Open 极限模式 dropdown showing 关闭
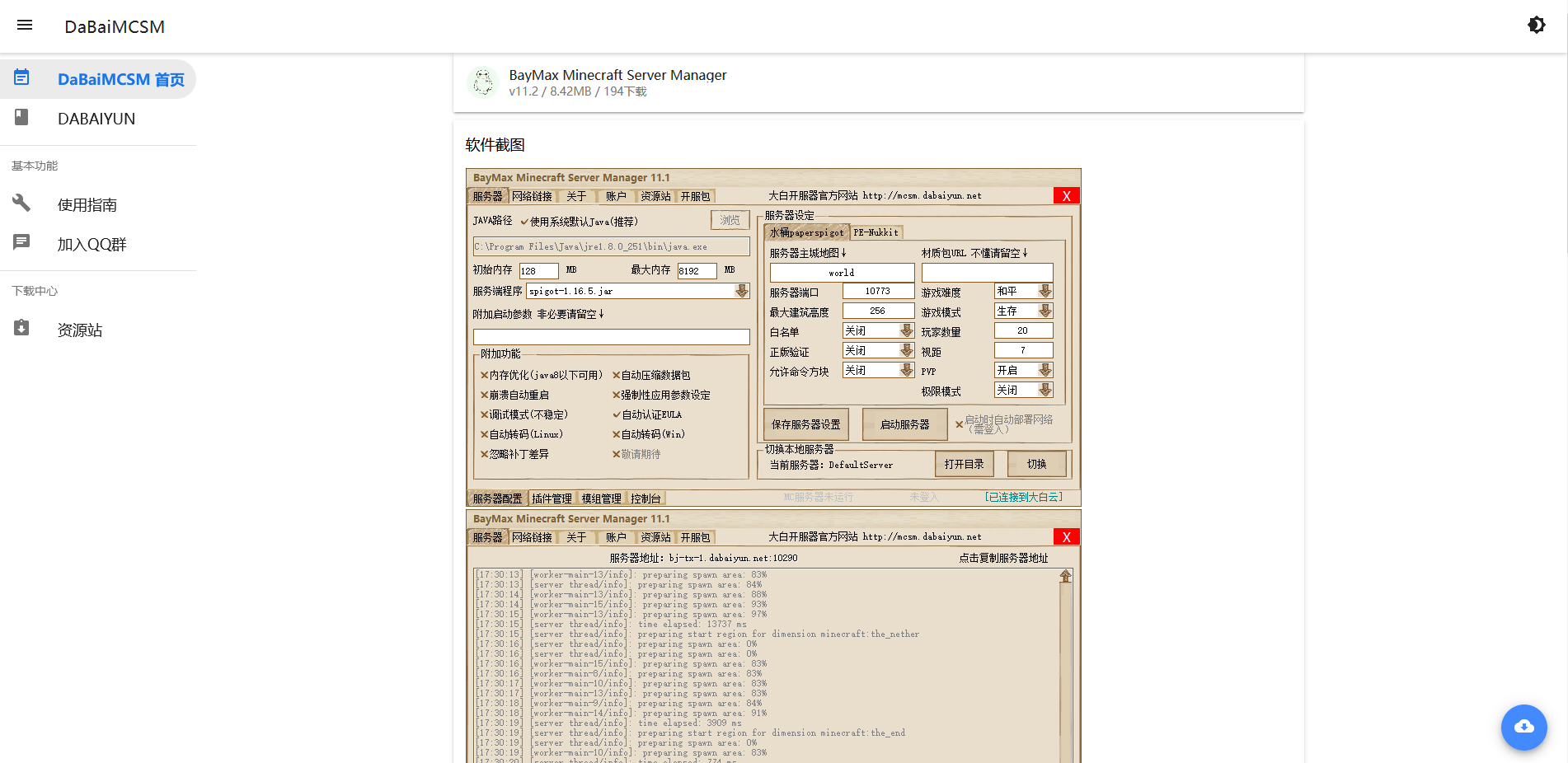The height and width of the screenshot is (763, 1568). tap(1023, 390)
